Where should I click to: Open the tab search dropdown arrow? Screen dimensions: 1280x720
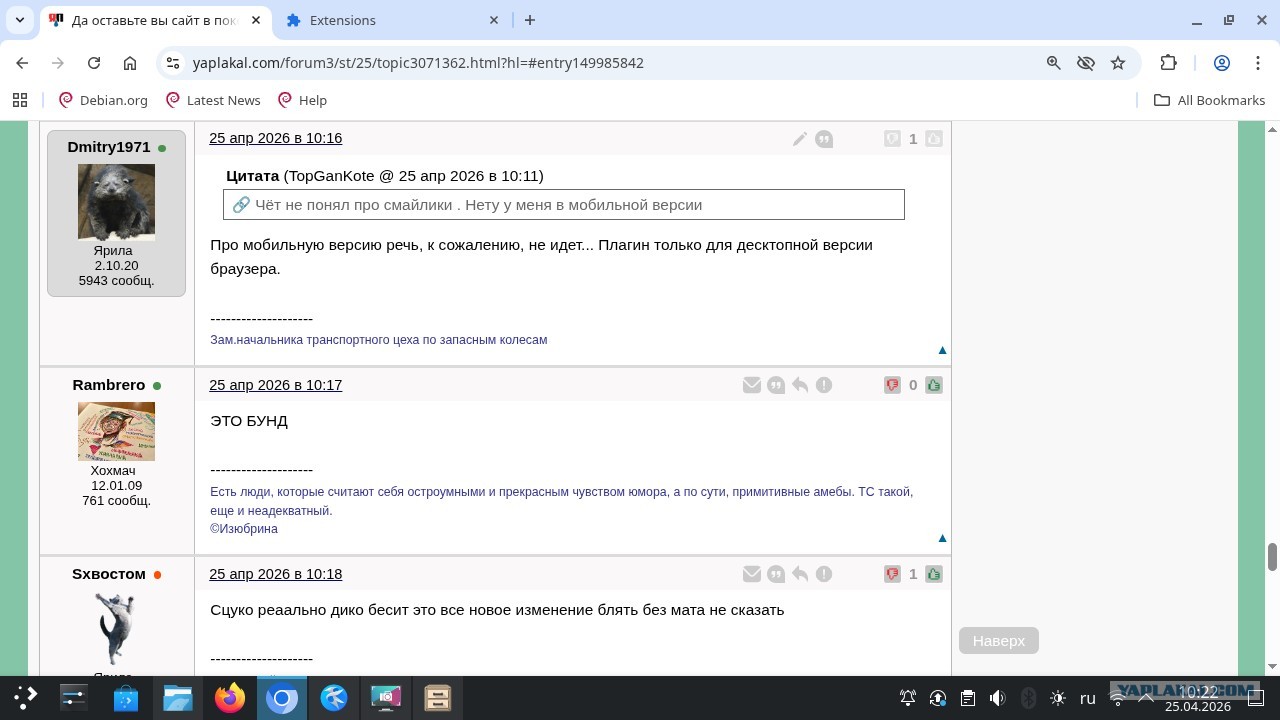20,20
